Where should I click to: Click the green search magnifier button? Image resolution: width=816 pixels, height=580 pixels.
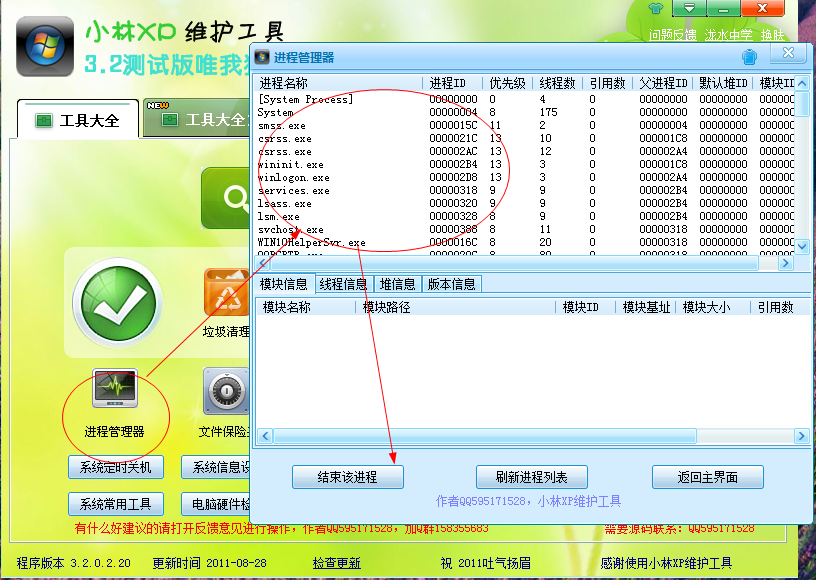(x=225, y=198)
